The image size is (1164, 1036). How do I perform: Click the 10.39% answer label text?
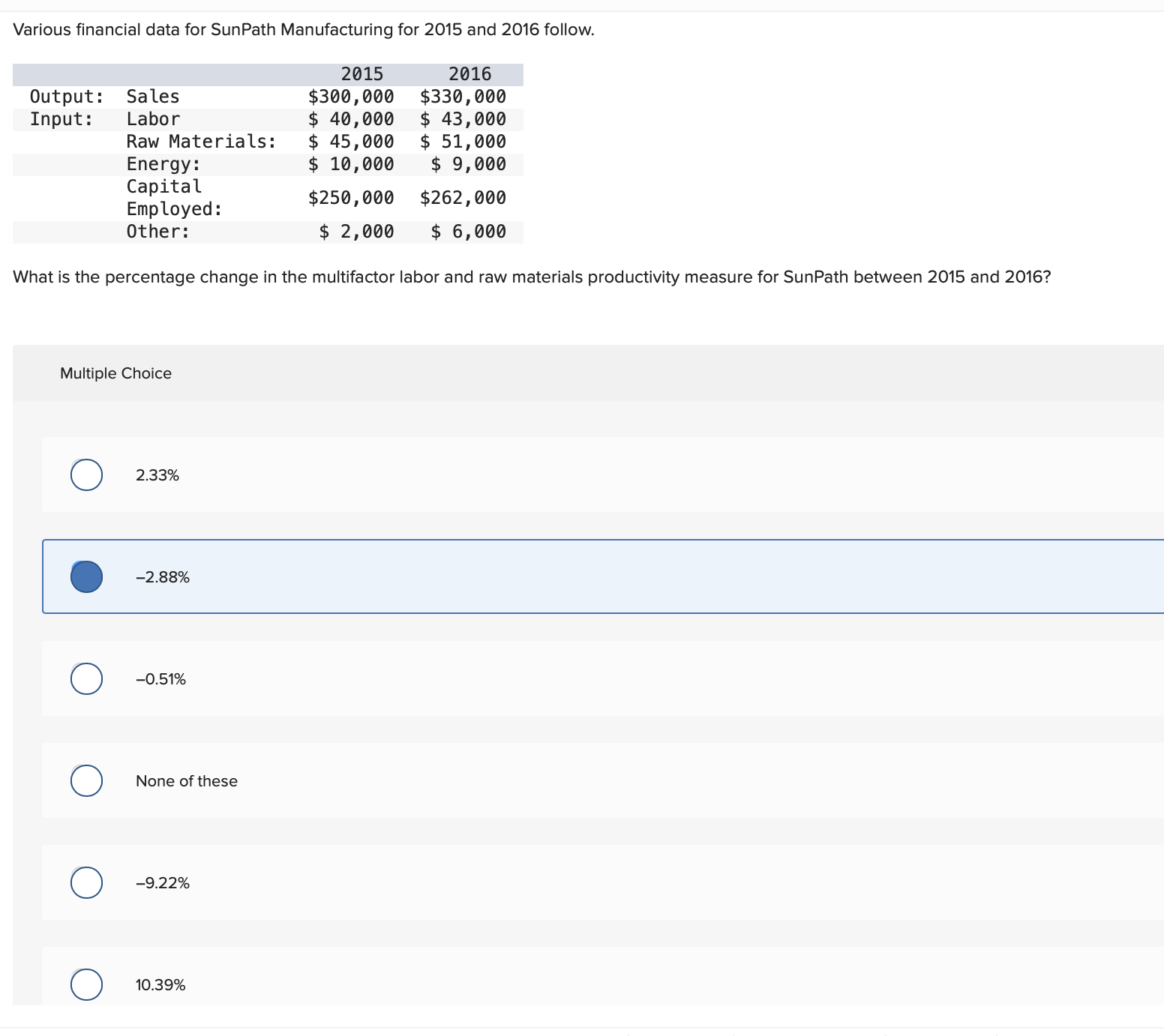tap(160, 985)
